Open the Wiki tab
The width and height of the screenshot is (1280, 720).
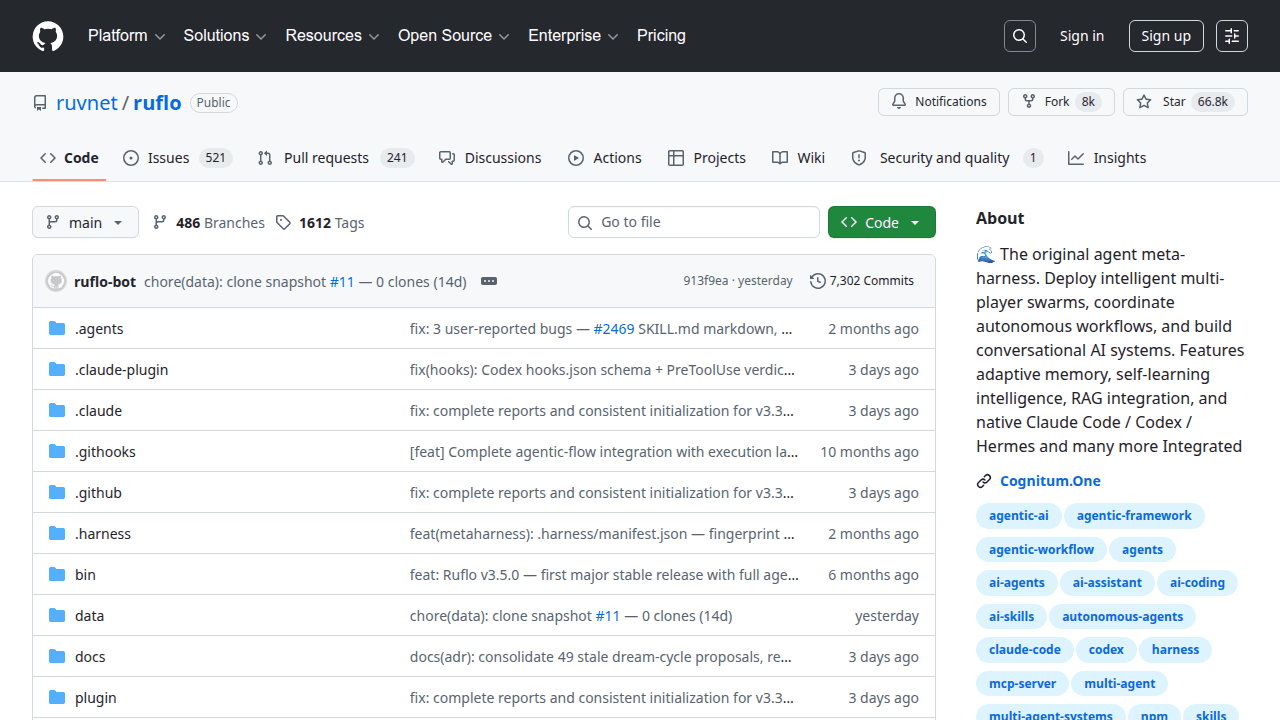coord(799,158)
